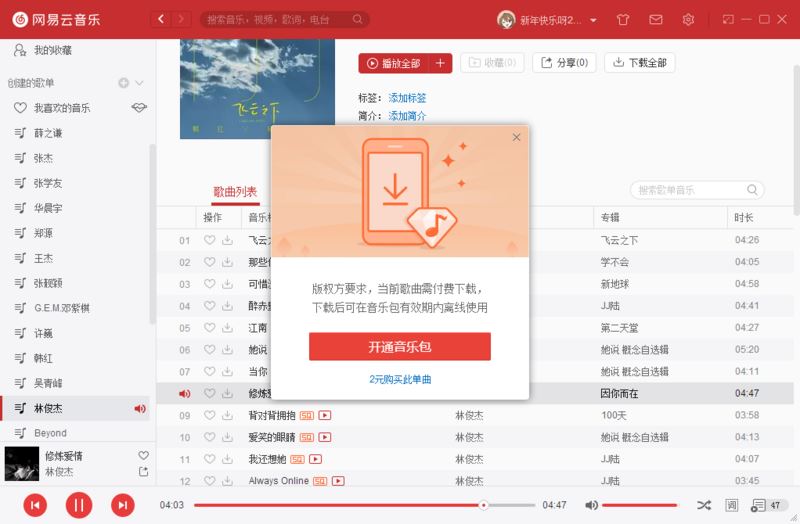Go forward with the right arrow
800x524 pixels.
181,19
